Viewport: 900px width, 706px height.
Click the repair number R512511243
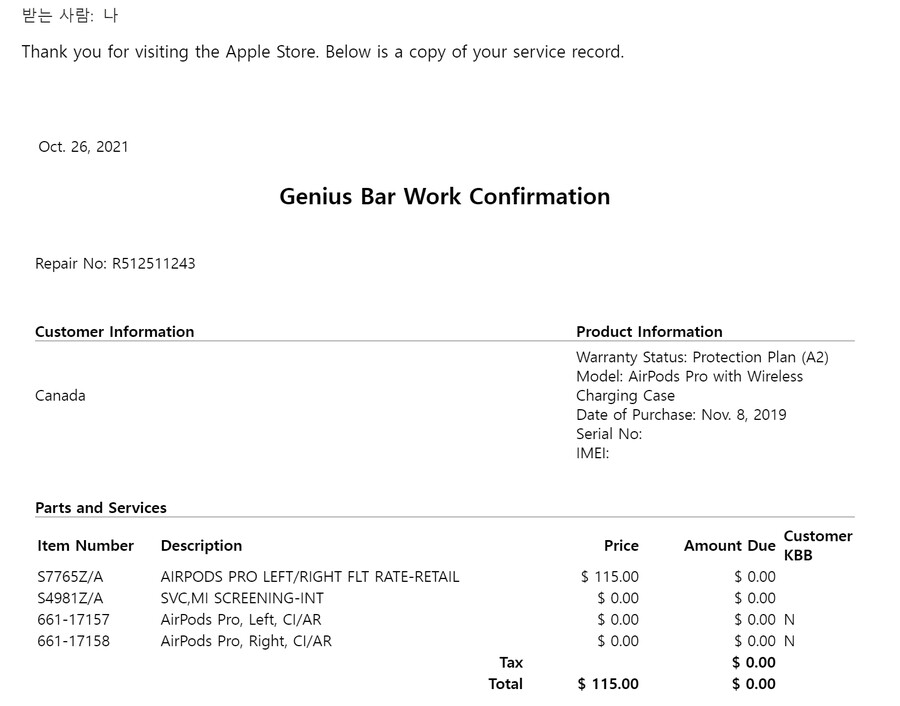[153, 264]
